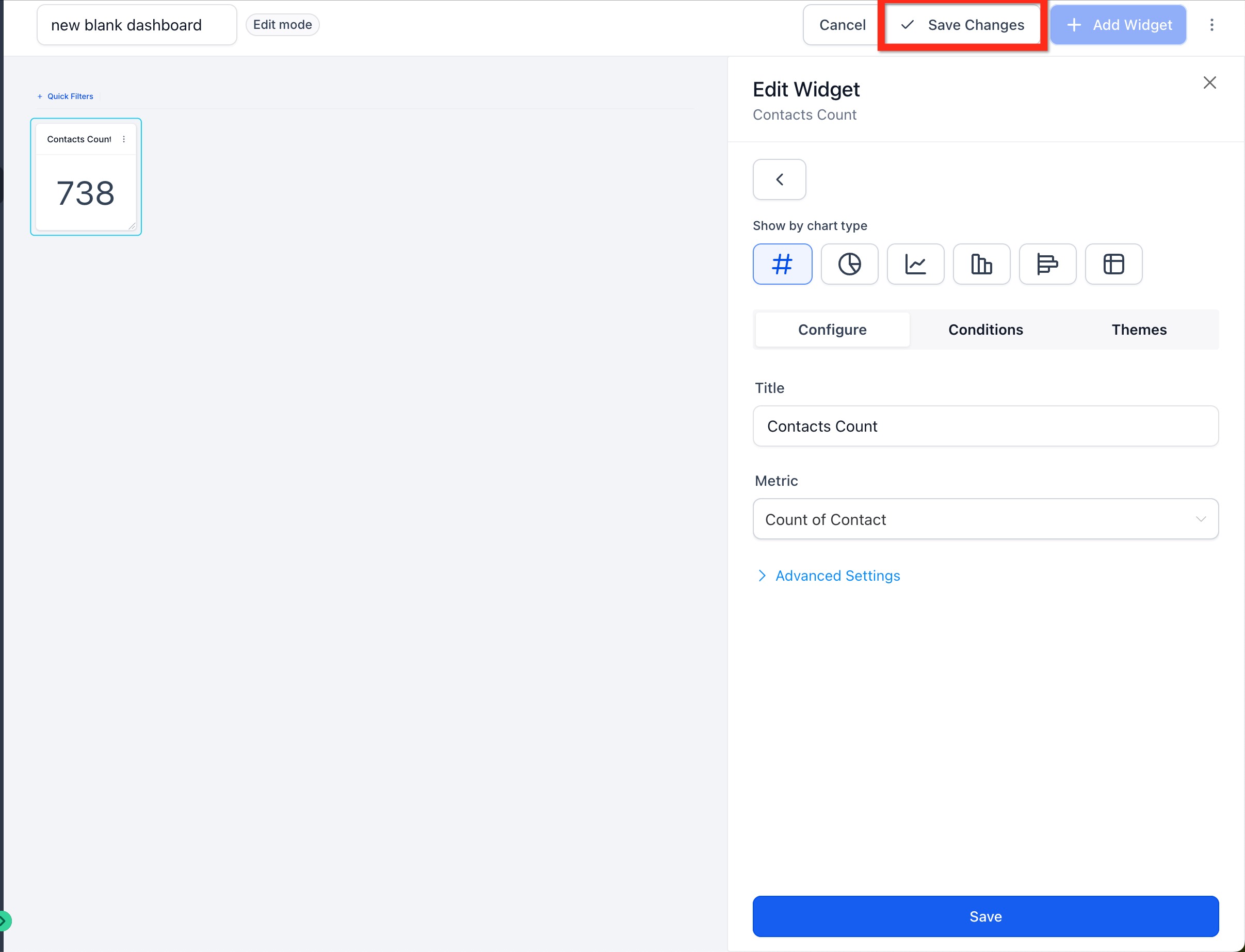Open Contacts Count widget three-dot menu
1245x952 pixels.
124,139
